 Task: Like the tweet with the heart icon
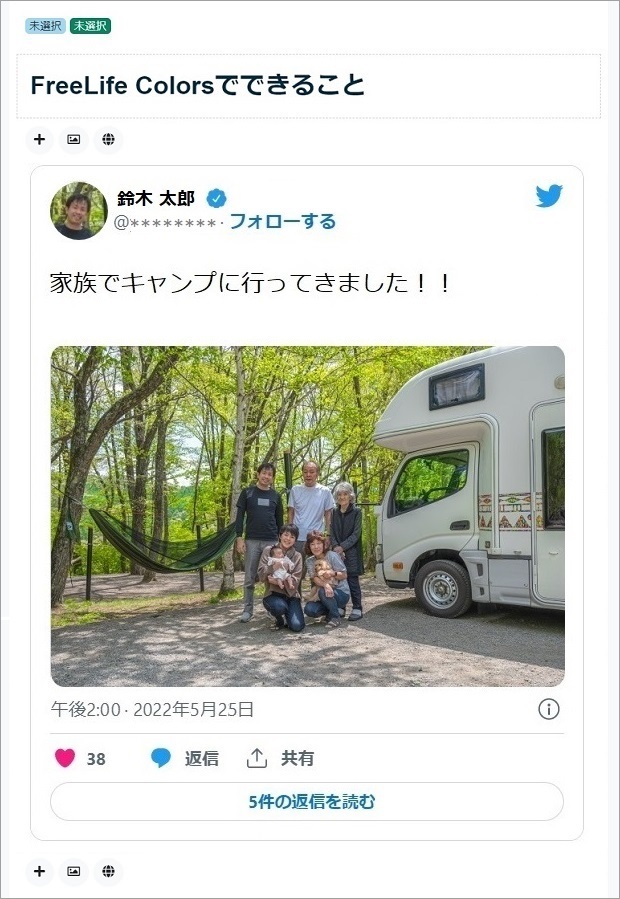coord(65,758)
